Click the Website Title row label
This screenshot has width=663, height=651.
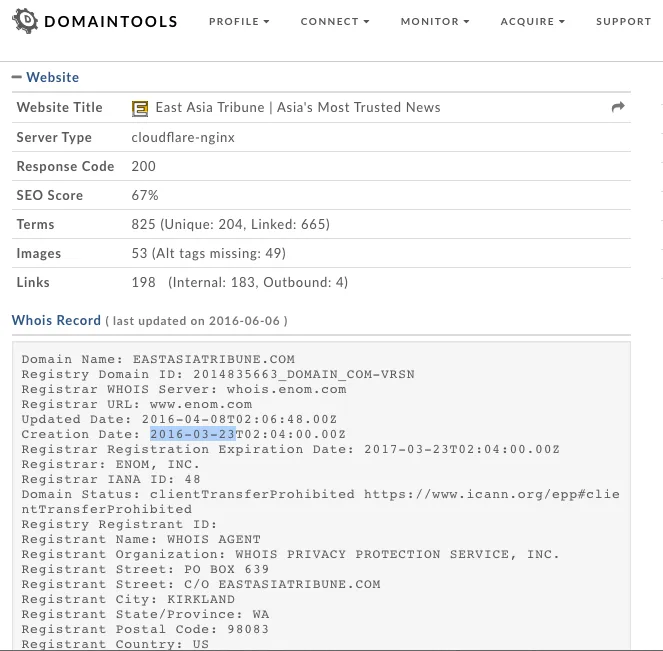(59, 107)
